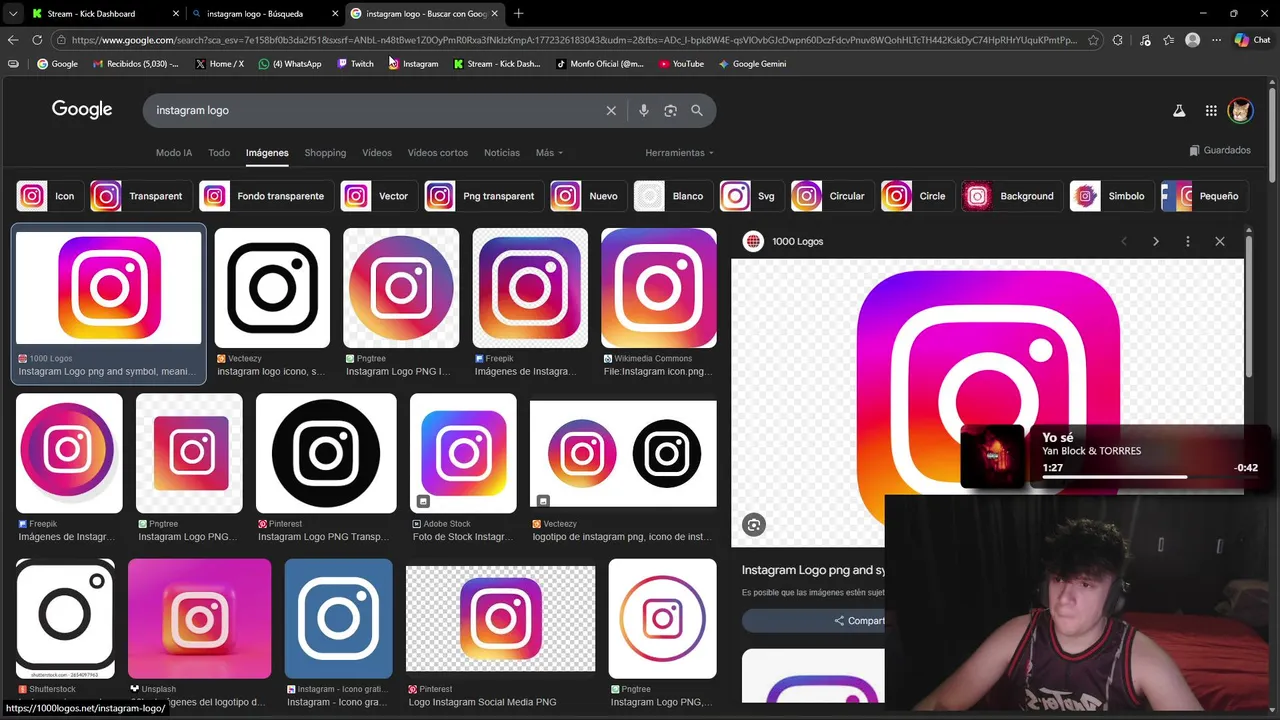Open browser extensions puzzle icon

(x=1118, y=40)
